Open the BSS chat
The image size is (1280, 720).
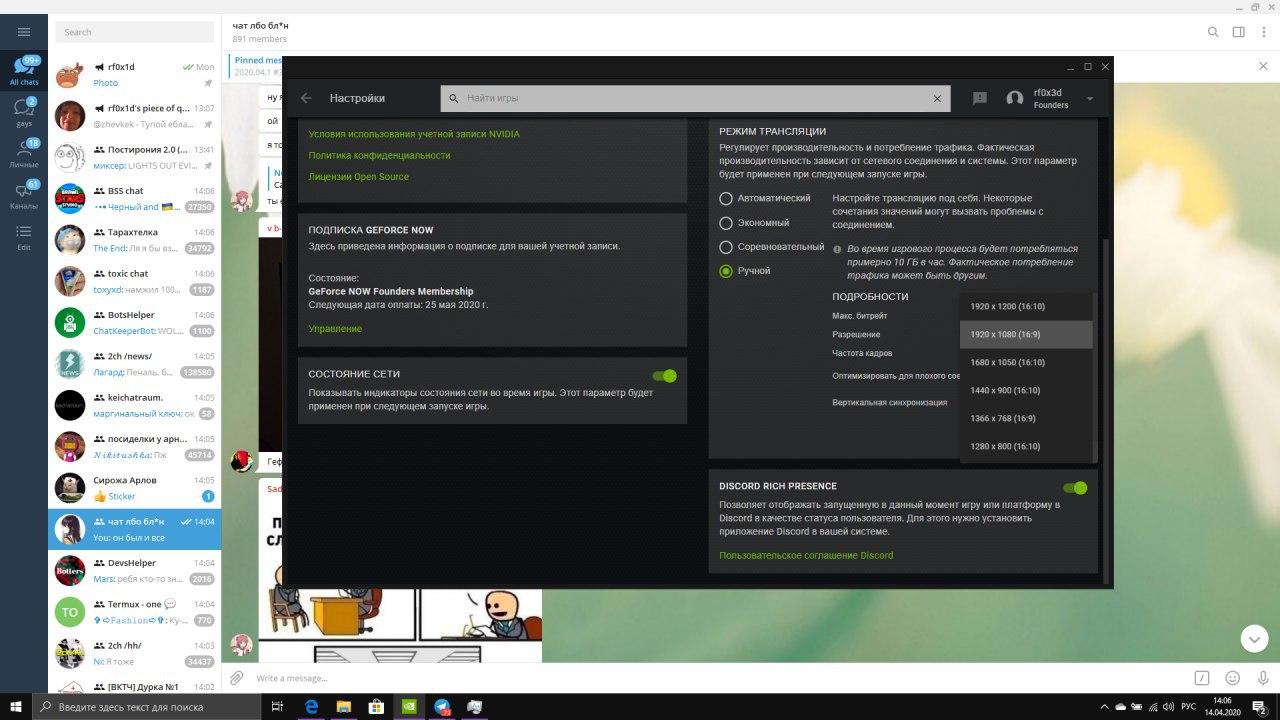pos(135,198)
